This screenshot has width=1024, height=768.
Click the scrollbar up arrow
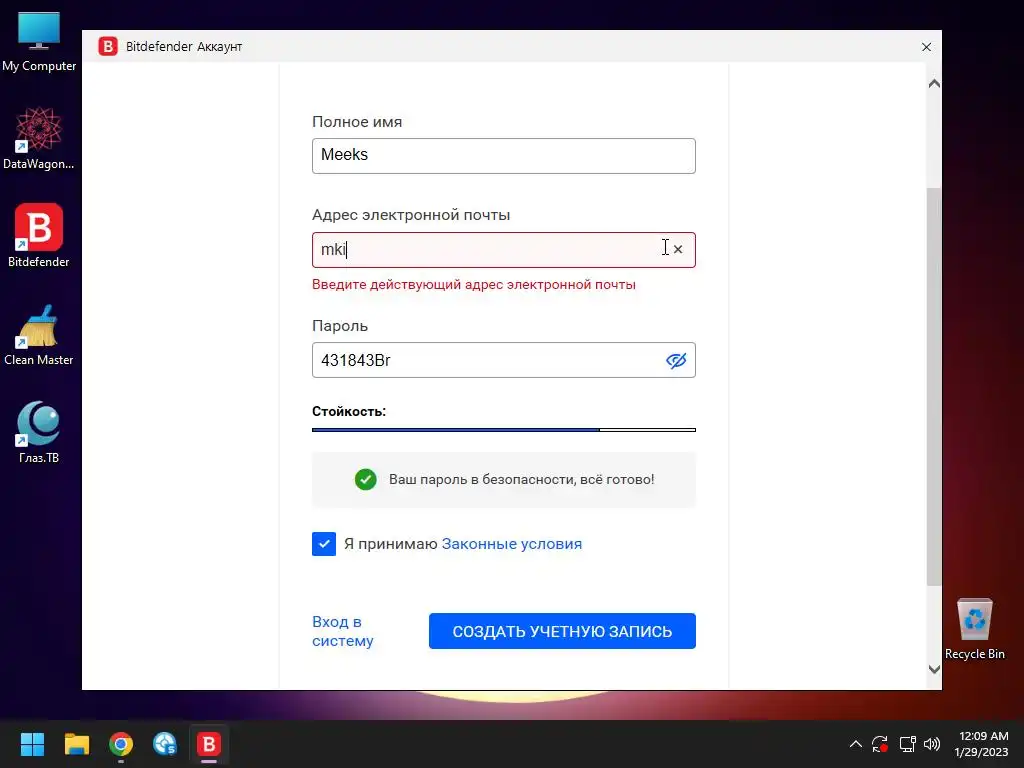pos(934,84)
